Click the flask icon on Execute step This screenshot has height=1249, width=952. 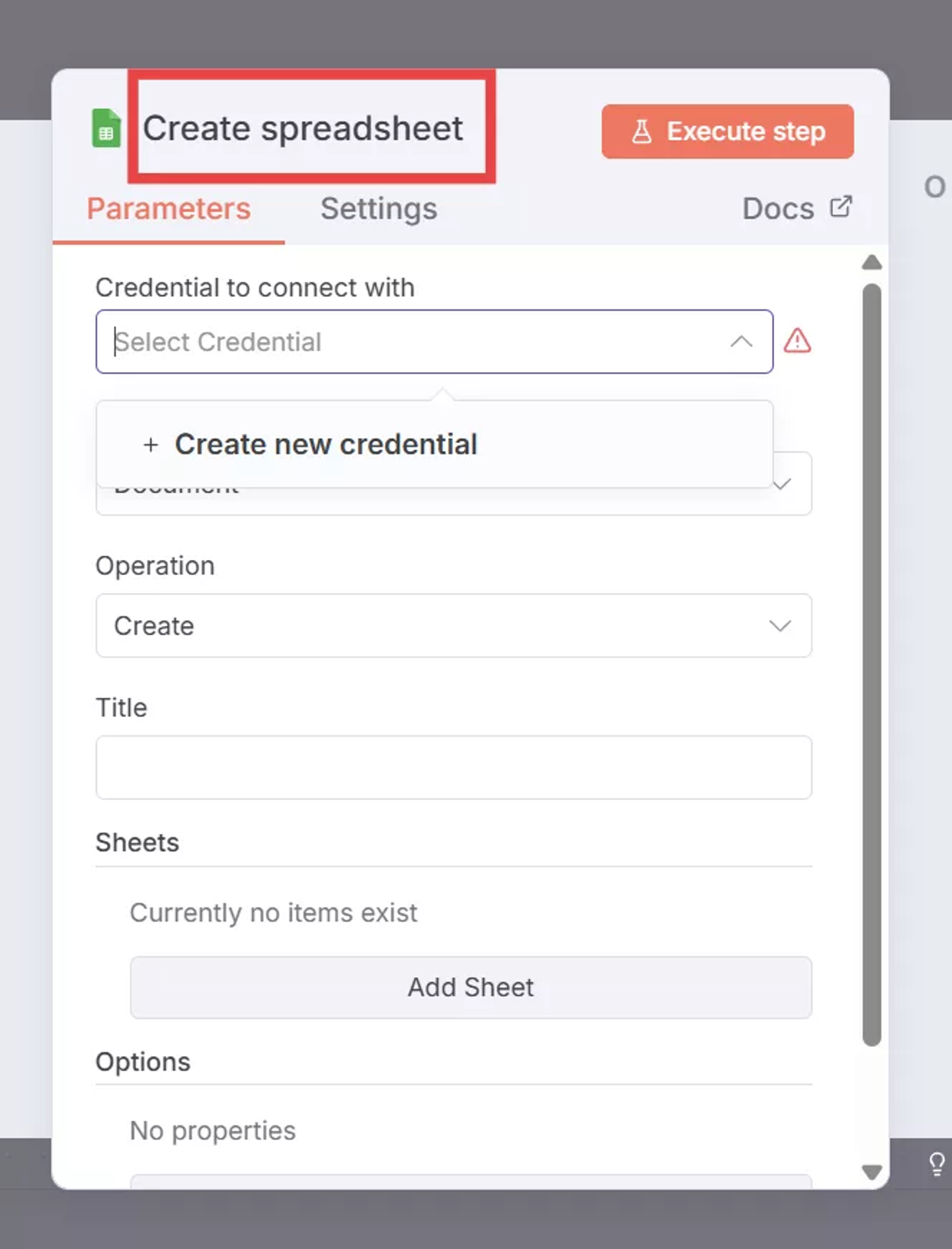tap(641, 132)
